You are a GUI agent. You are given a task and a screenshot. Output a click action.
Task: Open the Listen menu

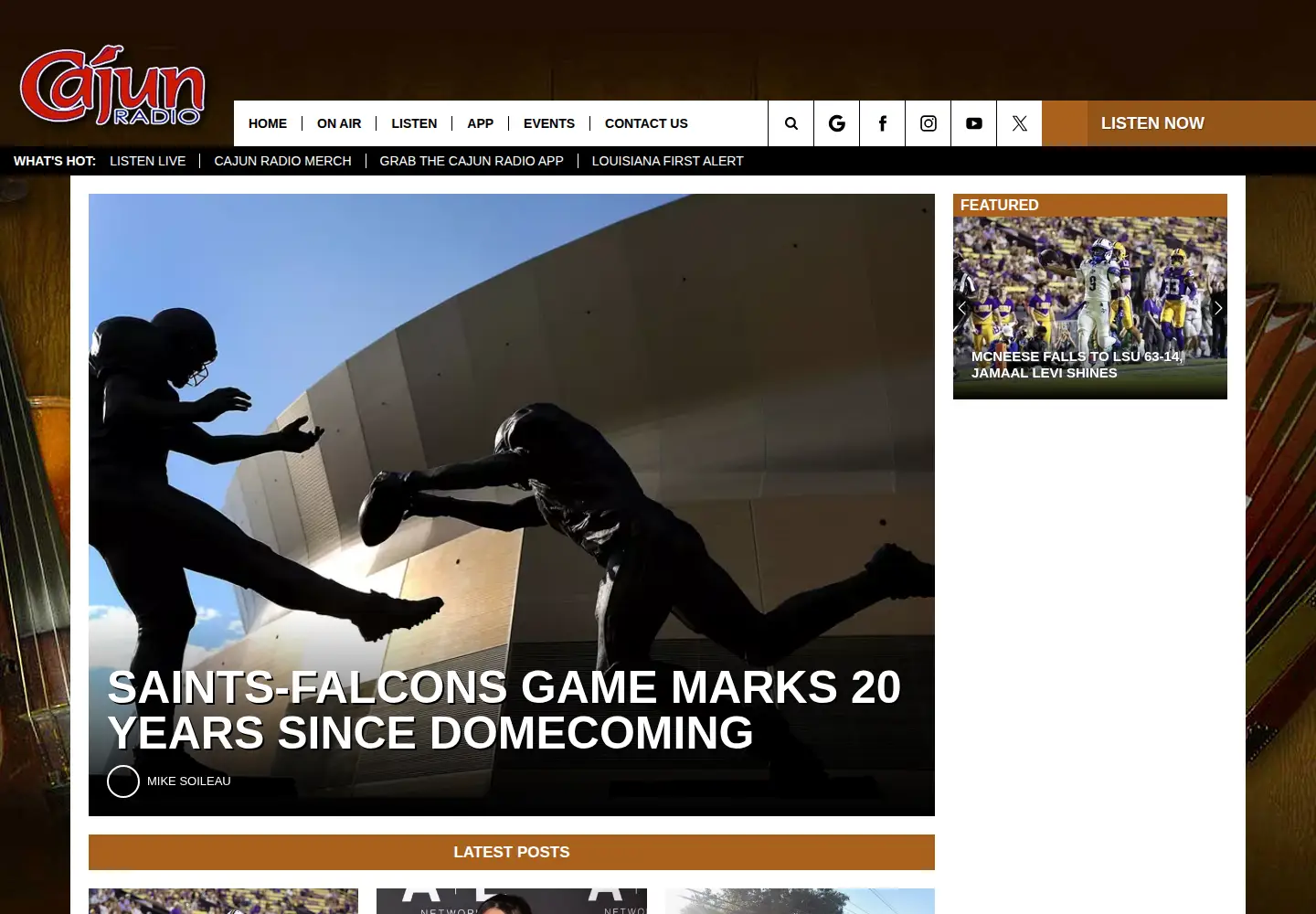coord(414,123)
